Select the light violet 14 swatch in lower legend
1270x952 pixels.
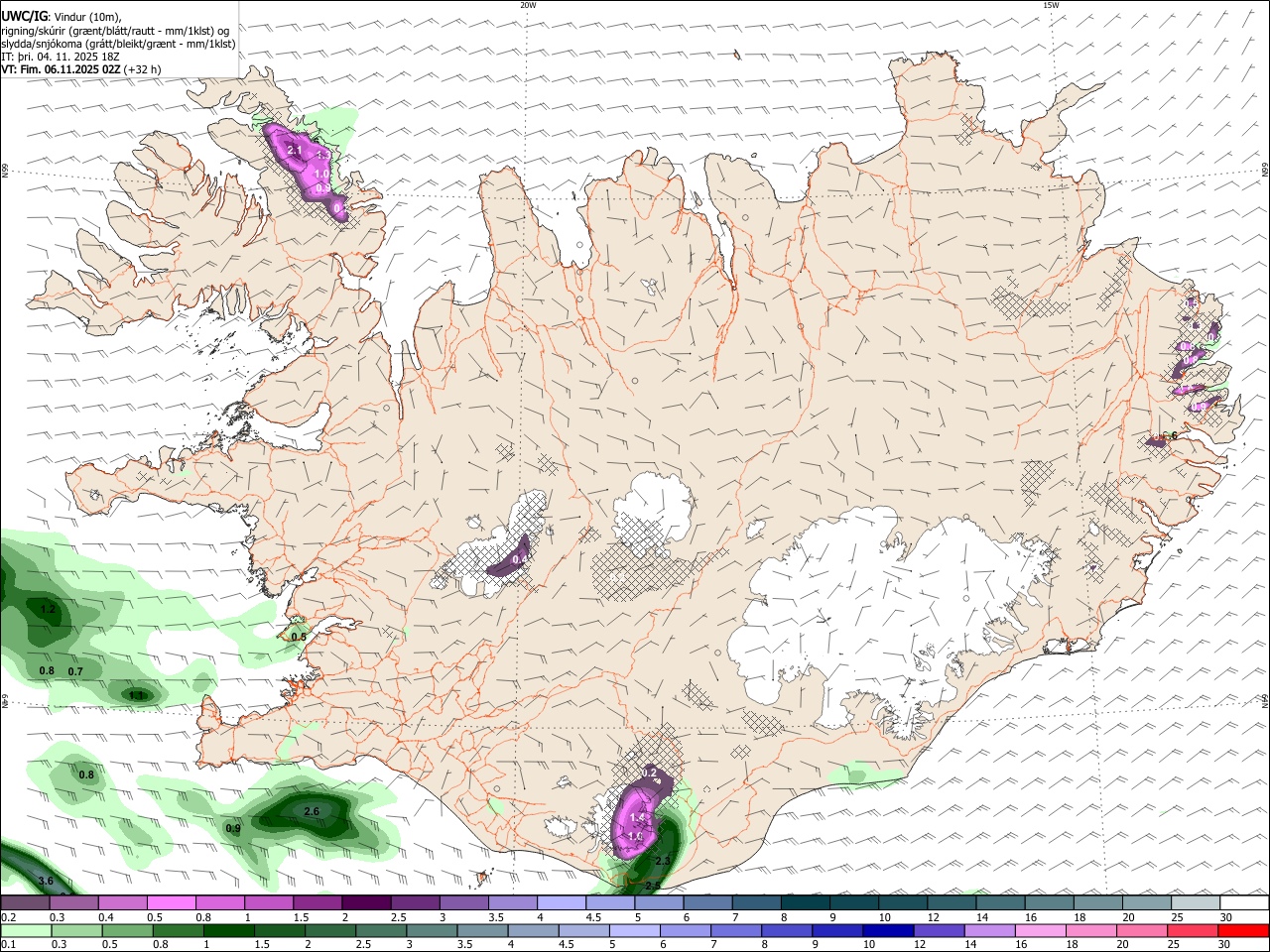point(989,930)
